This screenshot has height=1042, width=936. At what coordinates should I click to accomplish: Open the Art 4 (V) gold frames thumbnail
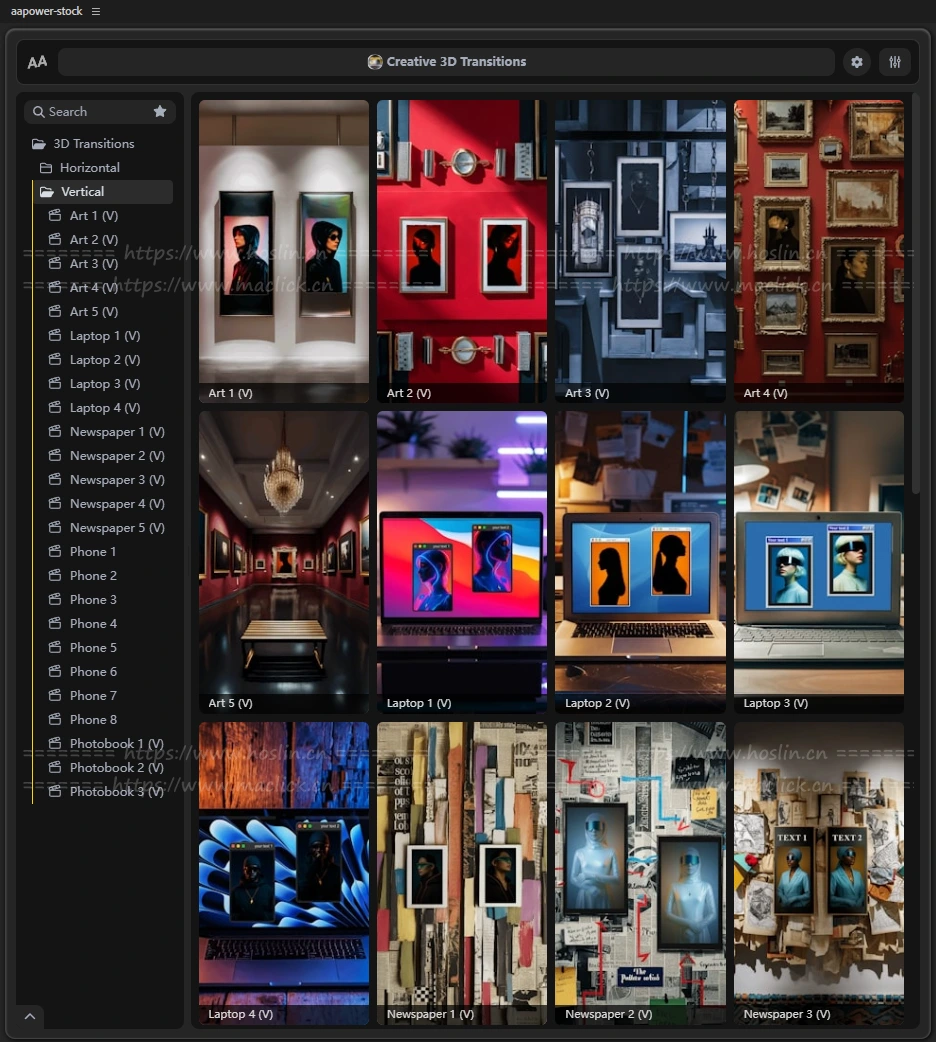pos(819,251)
